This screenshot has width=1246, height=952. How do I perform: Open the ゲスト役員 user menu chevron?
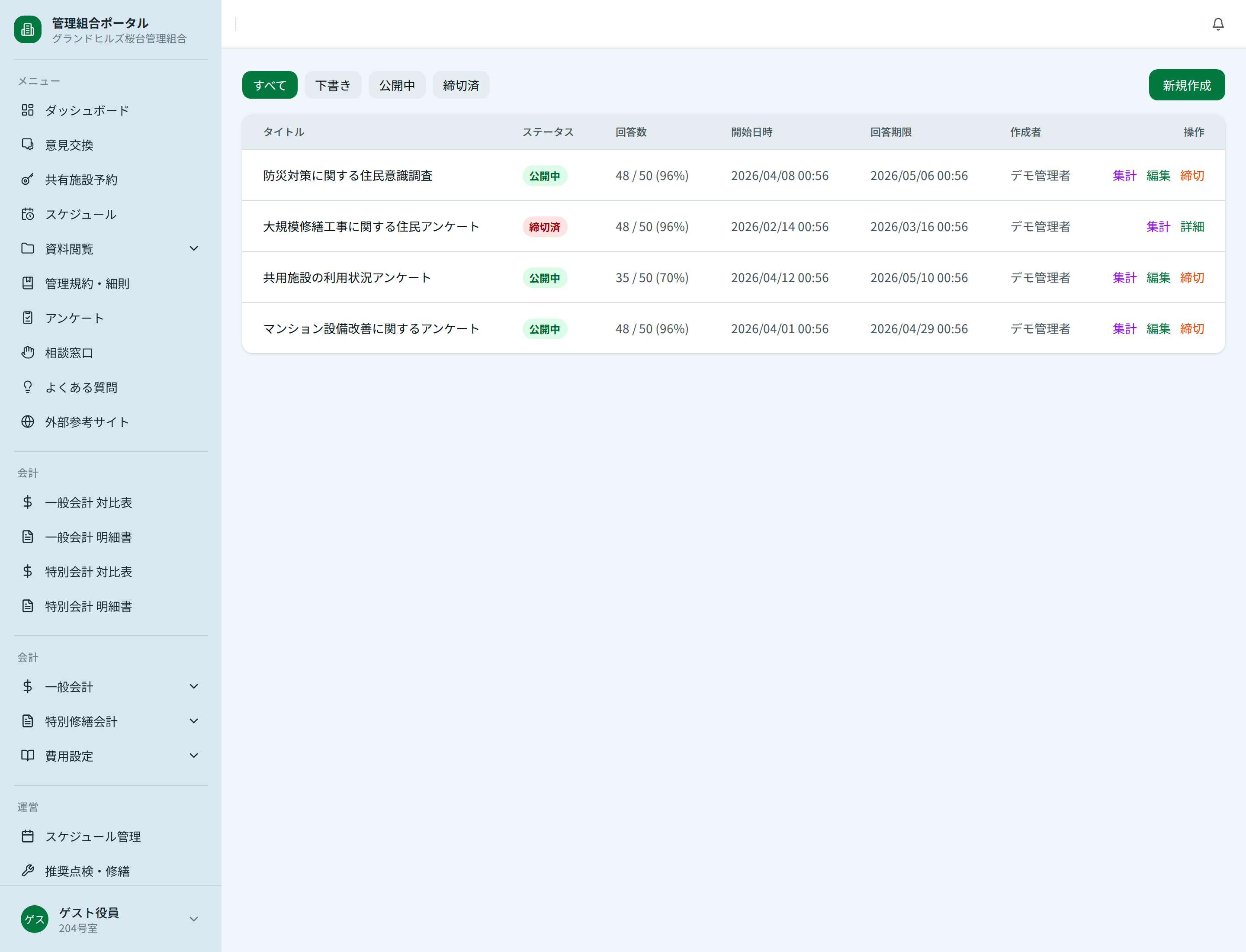pyautogui.click(x=194, y=919)
